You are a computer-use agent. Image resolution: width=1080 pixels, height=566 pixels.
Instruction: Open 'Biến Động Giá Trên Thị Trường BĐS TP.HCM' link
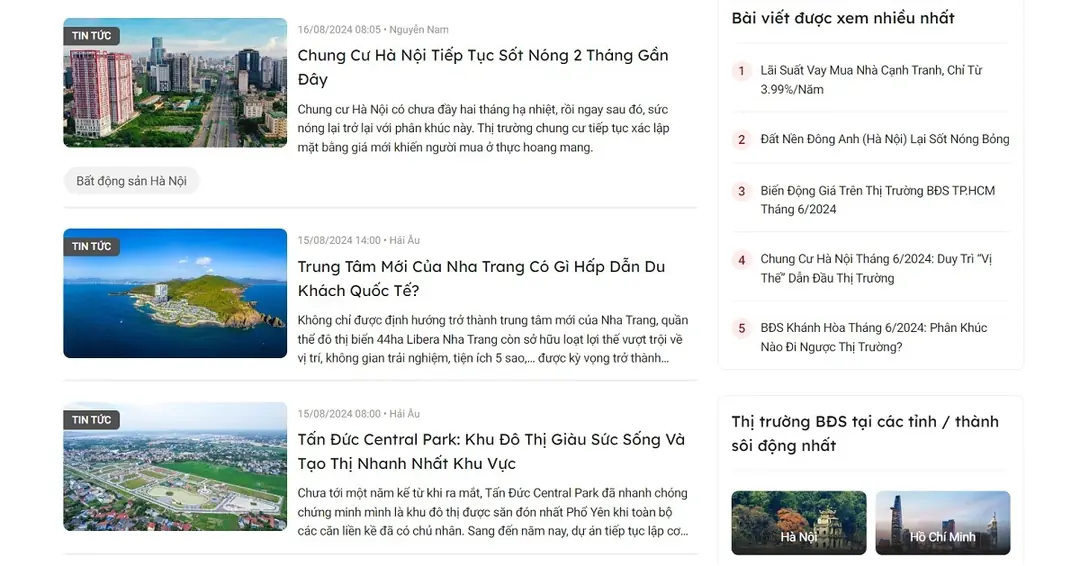[x=878, y=200]
